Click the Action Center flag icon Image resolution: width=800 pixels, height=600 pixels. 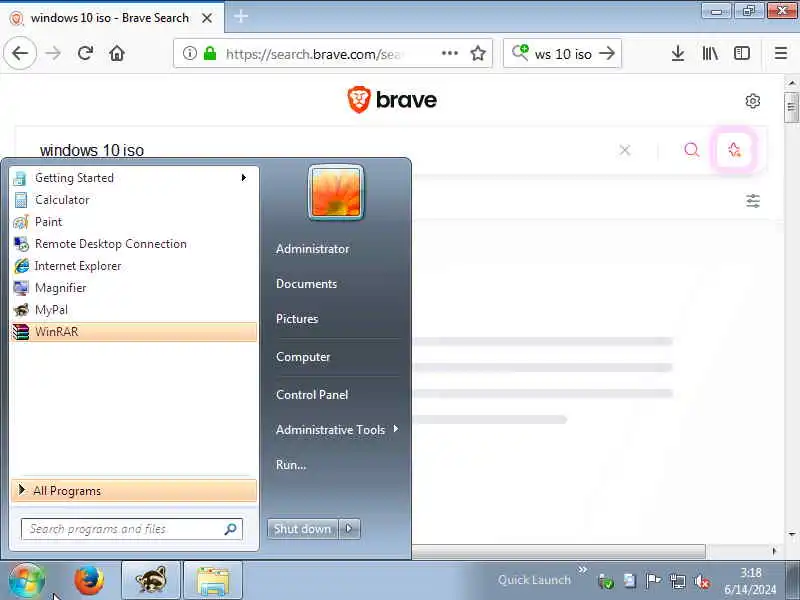point(653,581)
